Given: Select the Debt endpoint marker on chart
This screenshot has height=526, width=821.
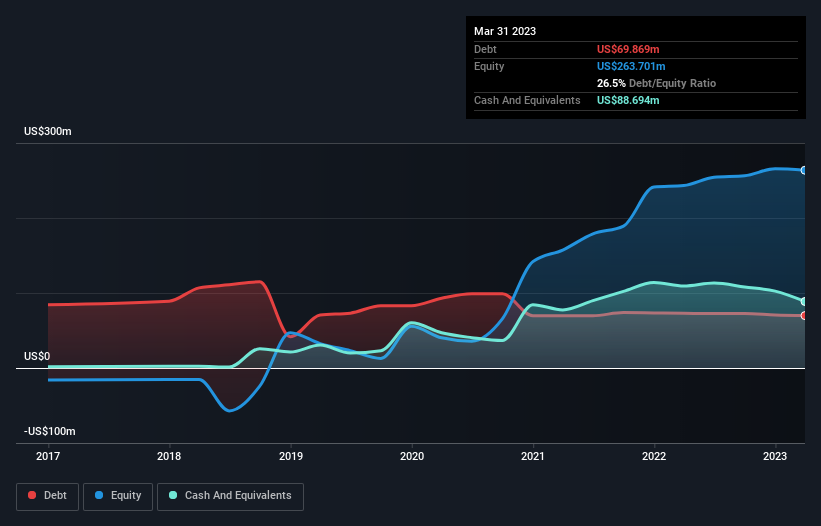Looking at the screenshot, I should (804, 316).
